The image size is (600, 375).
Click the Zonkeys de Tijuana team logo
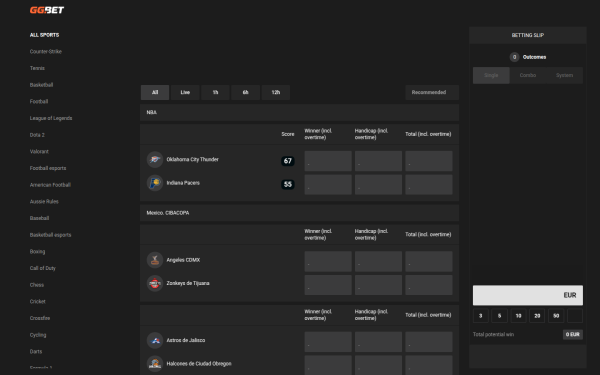[x=155, y=283]
